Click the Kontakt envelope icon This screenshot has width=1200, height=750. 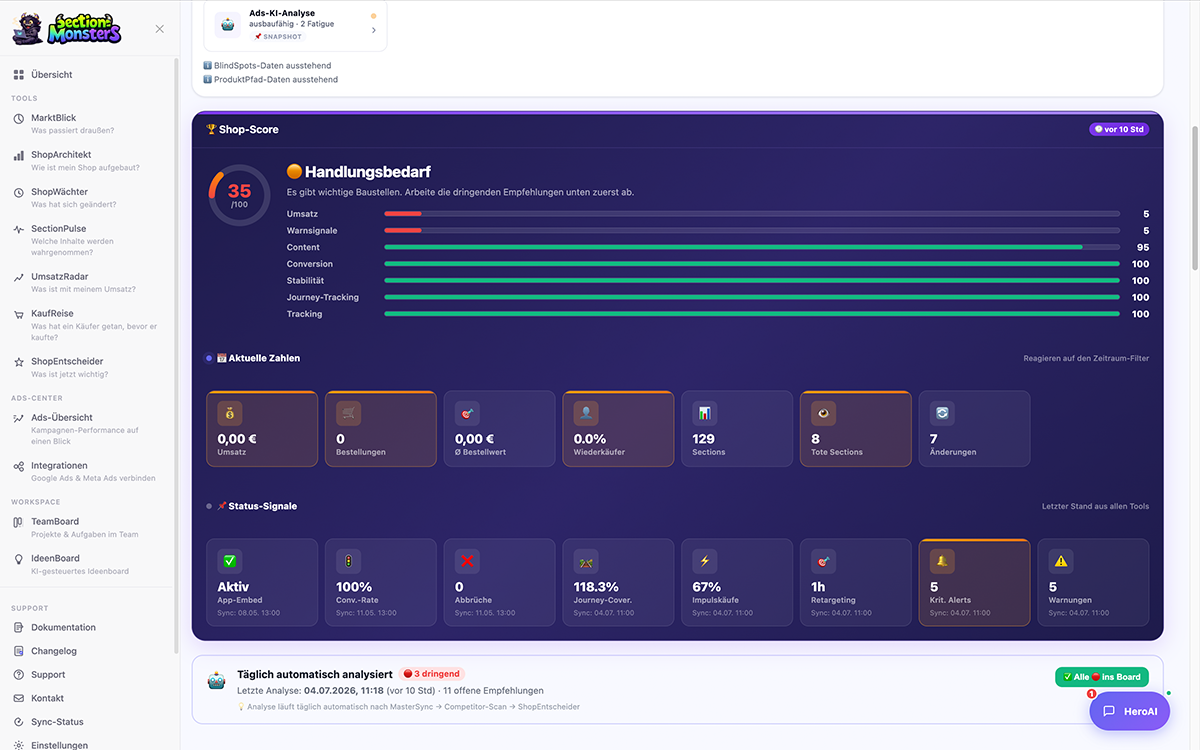[19, 698]
